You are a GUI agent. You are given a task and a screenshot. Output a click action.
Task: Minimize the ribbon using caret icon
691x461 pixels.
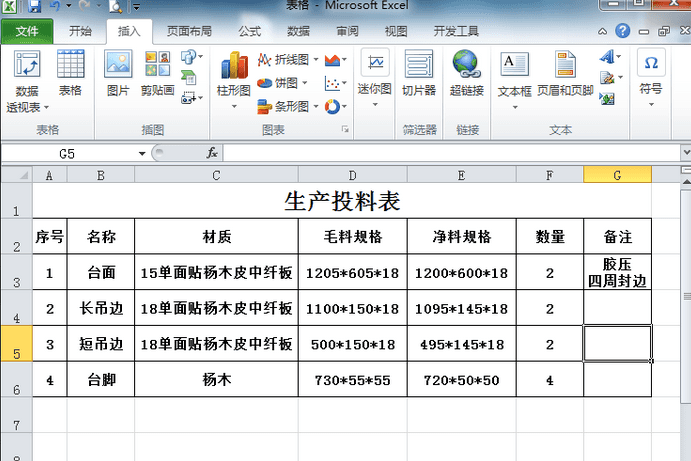(x=602, y=31)
